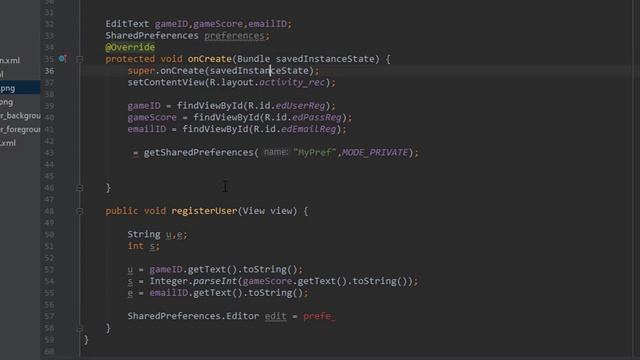
Task: Click underlined preferences field on line 33
Action: 234,36
